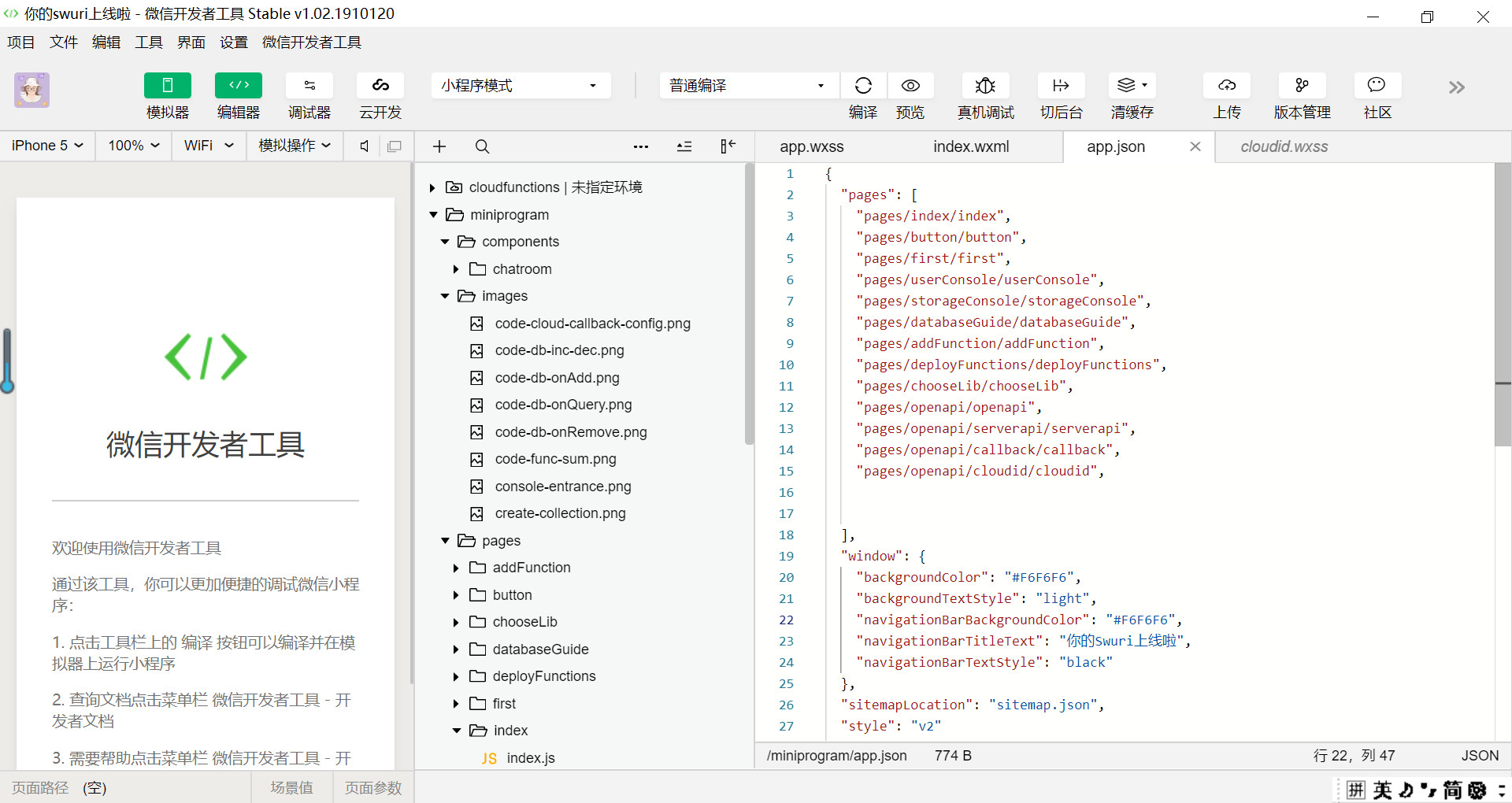Image resolution: width=1512 pixels, height=803 pixels.
Task: Expand the toolbar overflow chevrons
Action: coord(1456,87)
